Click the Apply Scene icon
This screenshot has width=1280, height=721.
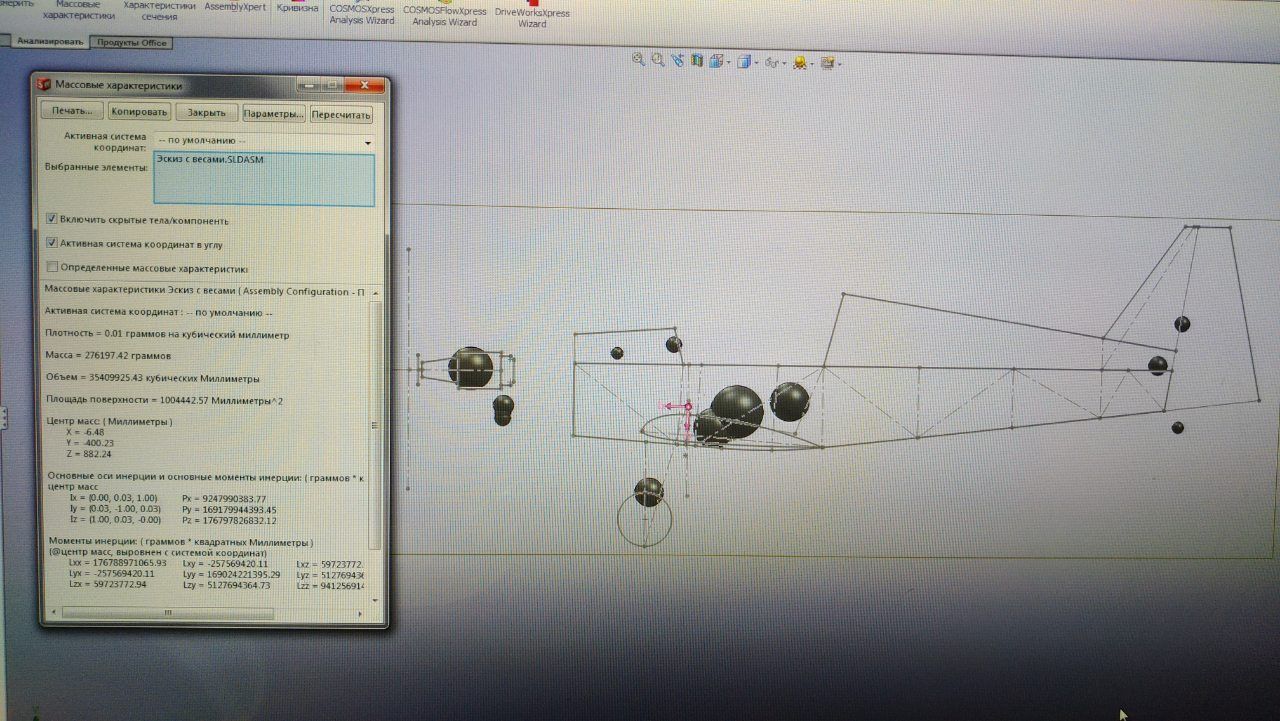799,62
